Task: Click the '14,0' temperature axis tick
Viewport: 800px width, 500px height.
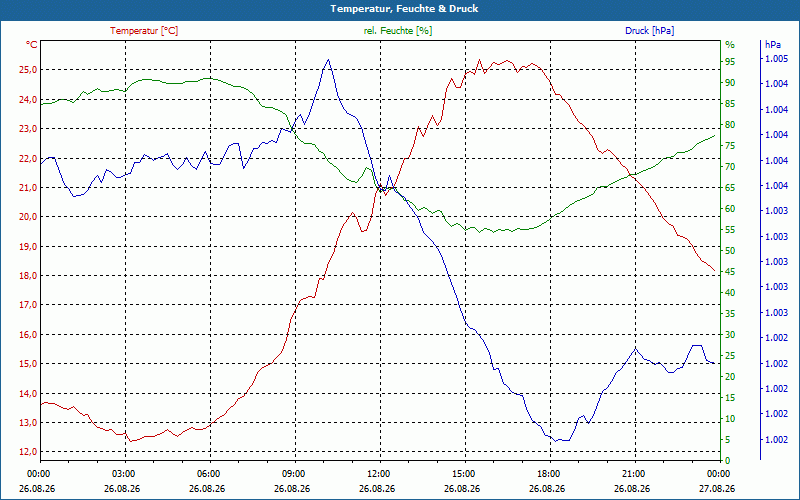Action: pyautogui.click(x=28, y=393)
